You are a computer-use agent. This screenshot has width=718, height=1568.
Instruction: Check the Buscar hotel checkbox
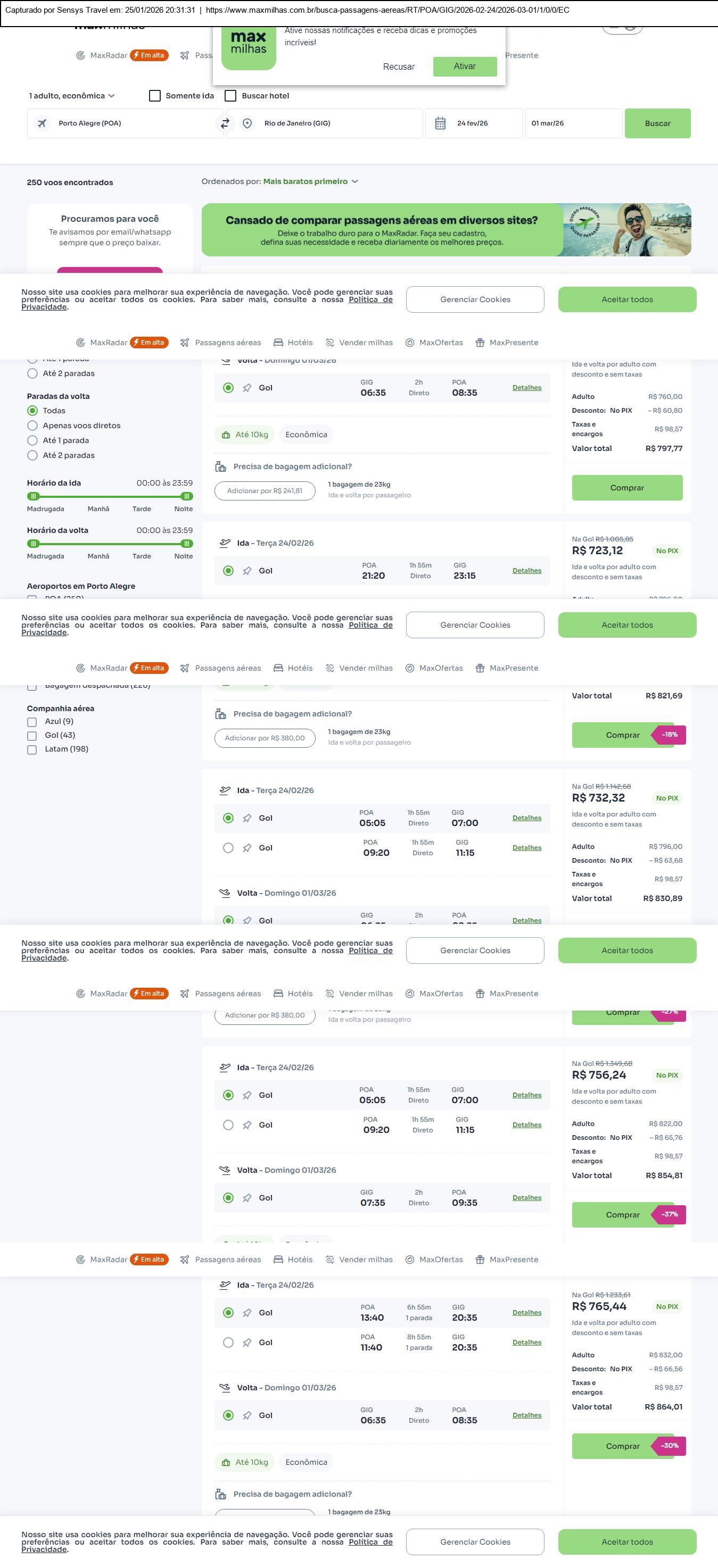pyautogui.click(x=231, y=96)
